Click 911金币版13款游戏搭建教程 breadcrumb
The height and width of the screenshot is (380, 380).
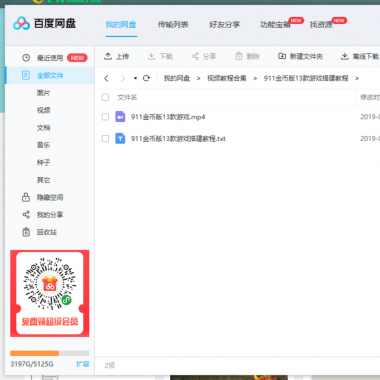tap(306, 78)
